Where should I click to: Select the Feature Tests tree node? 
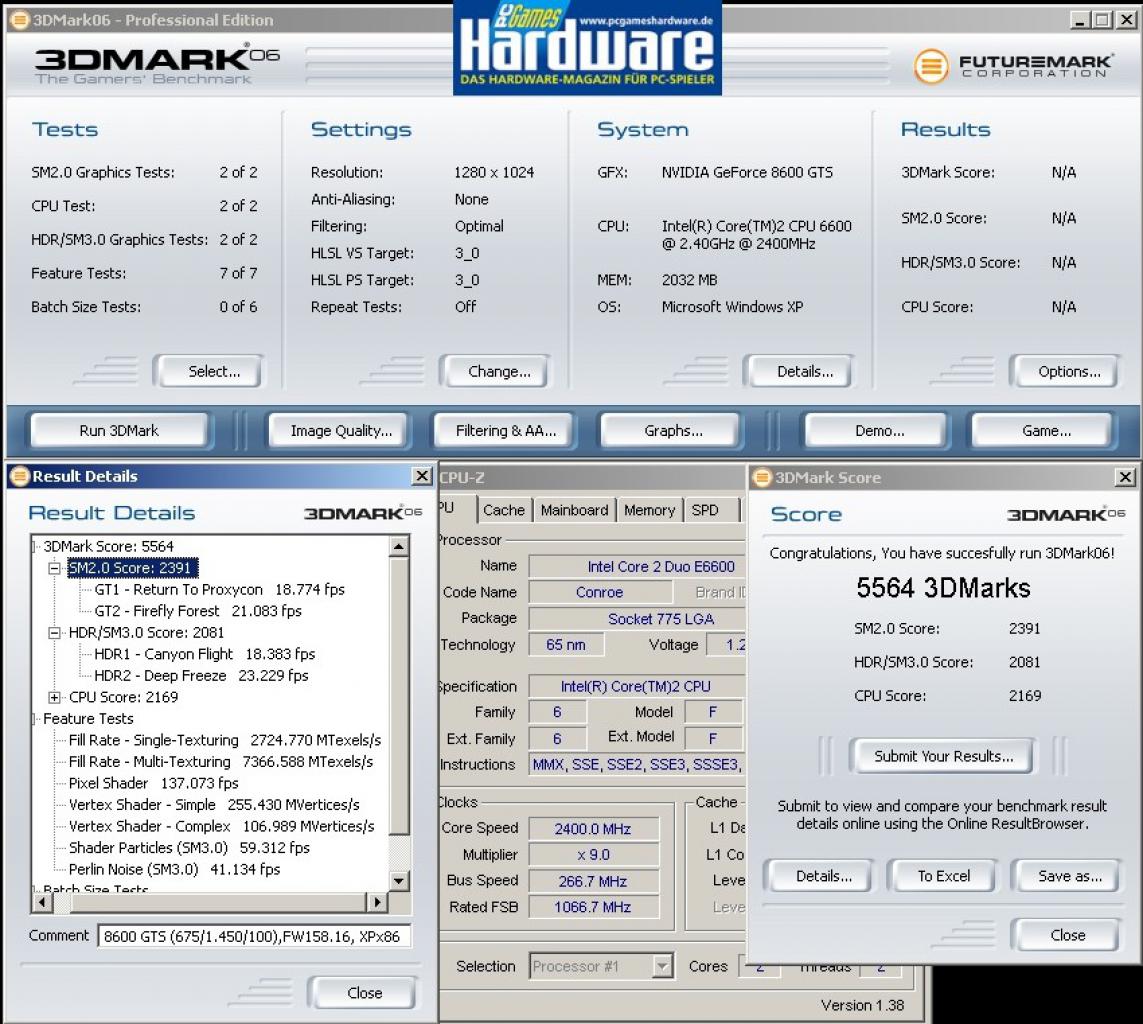[88, 719]
